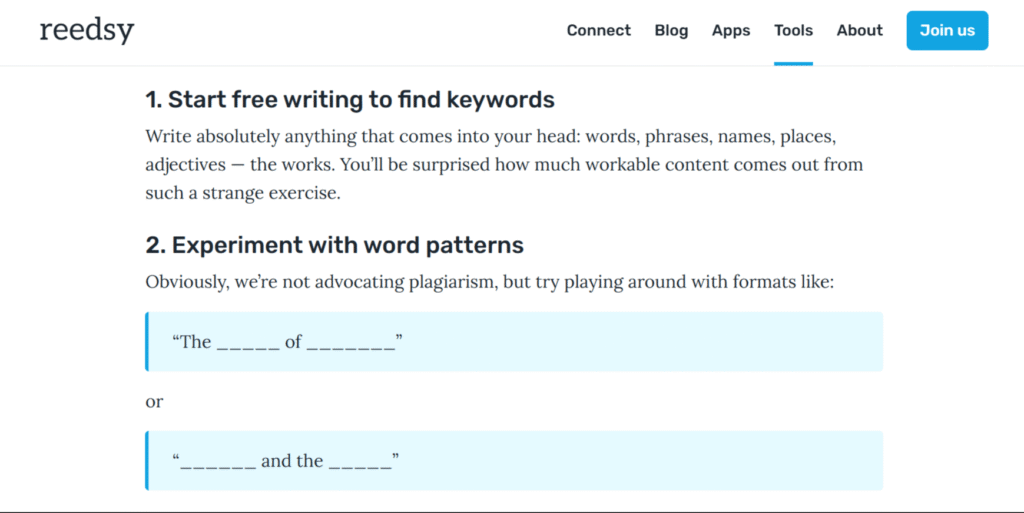This screenshot has height=513, width=1024.
Task: Open the Apps navigation item
Action: coord(731,31)
